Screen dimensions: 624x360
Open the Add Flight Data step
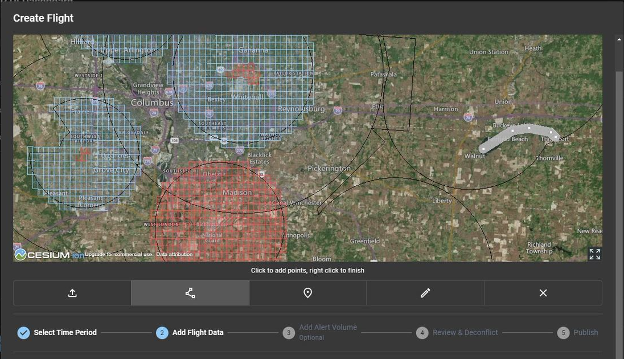click(x=198, y=333)
